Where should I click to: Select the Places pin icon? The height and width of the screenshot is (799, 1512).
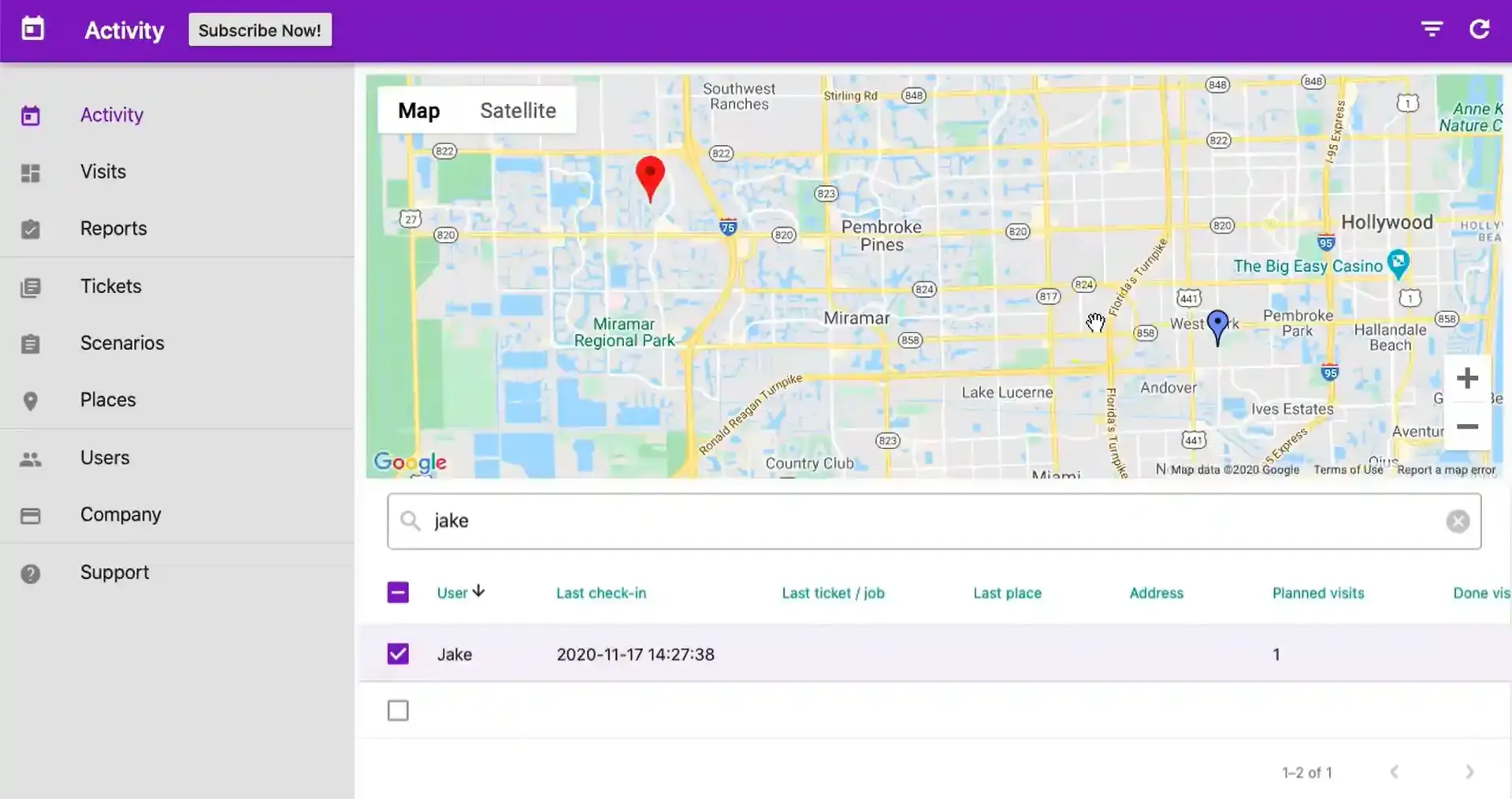30,401
